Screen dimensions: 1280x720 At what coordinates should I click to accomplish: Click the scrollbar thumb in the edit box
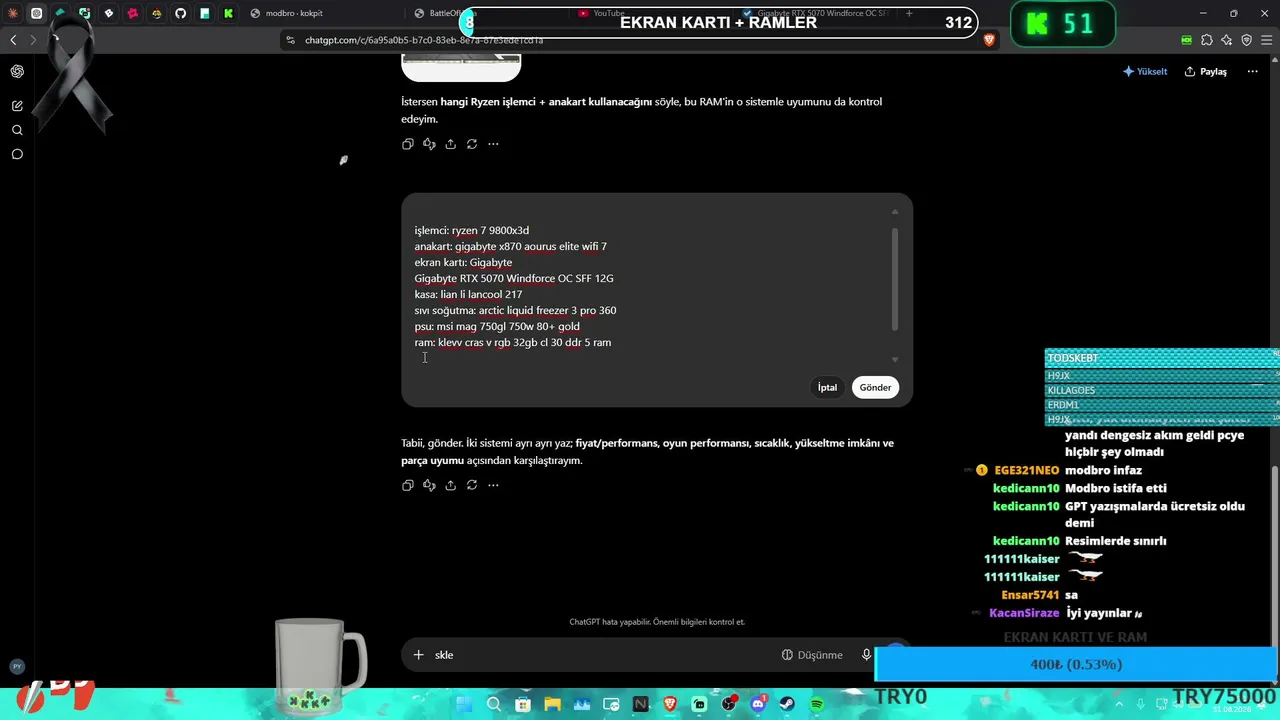tap(895, 280)
